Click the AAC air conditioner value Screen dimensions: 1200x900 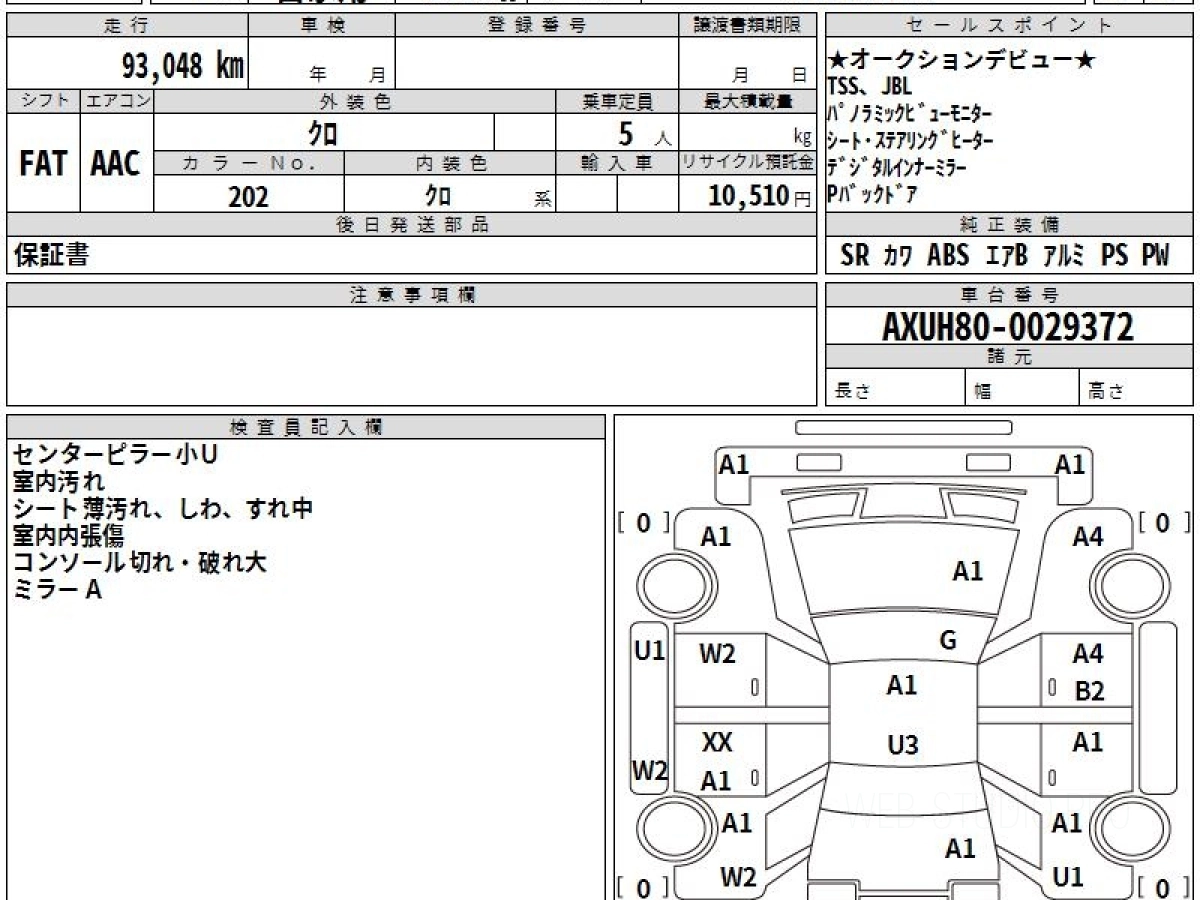(x=116, y=164)
